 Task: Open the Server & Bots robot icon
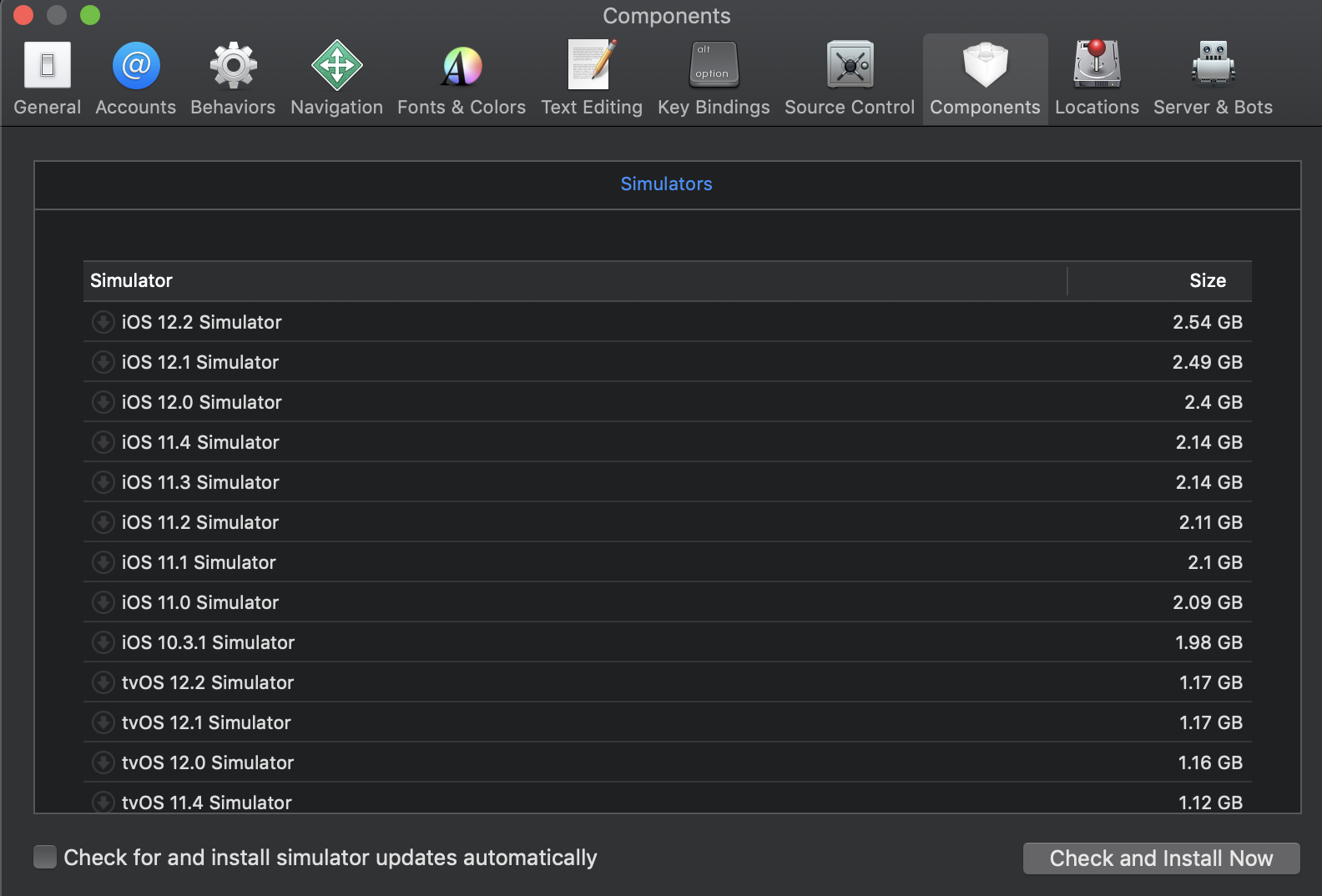coord(1213,64)
